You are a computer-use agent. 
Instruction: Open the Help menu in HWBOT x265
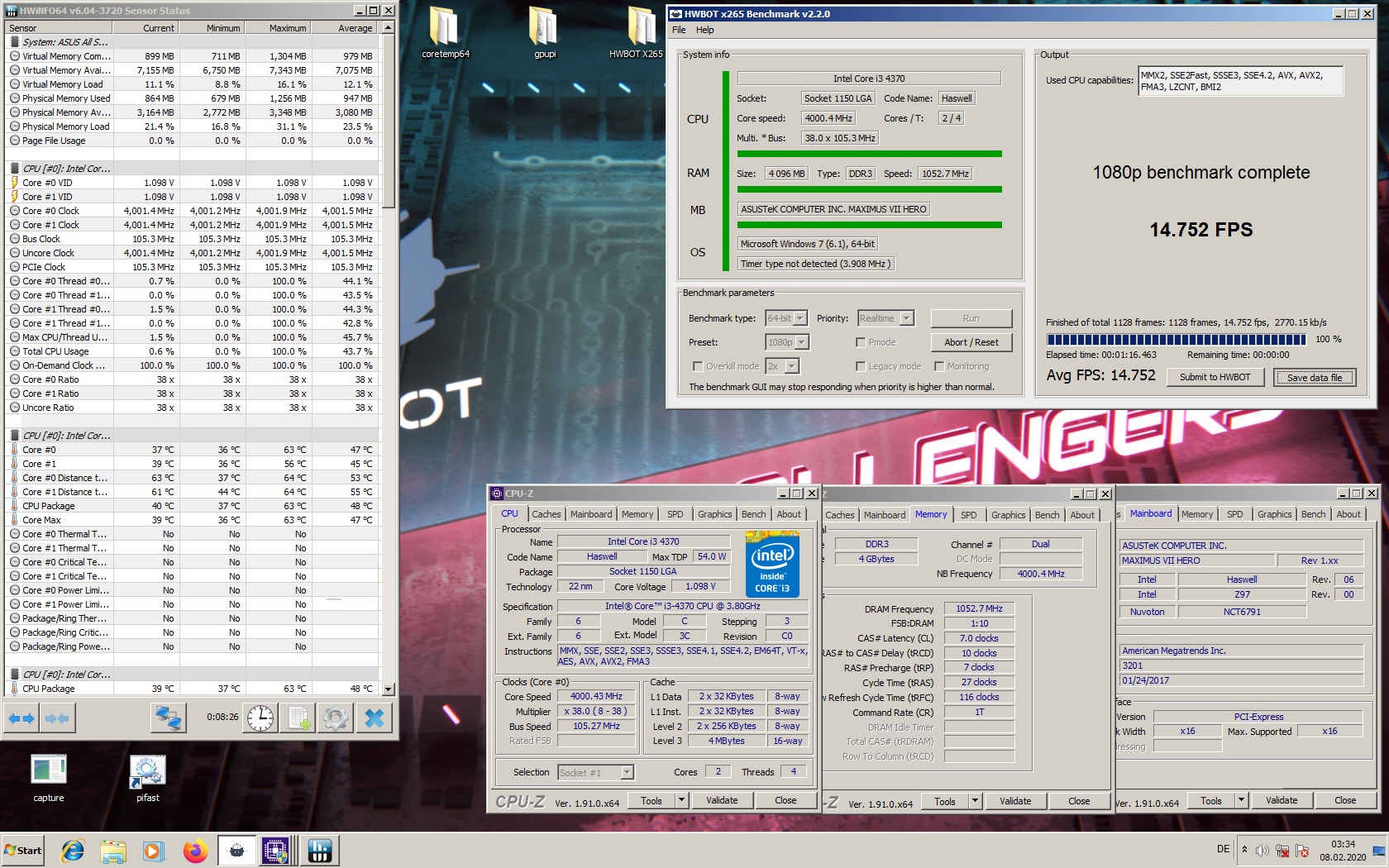(x=704, y=30)
